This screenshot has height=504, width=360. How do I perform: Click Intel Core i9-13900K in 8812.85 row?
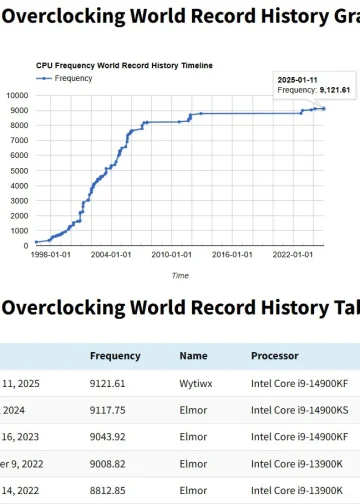click(x=297, y=491)
